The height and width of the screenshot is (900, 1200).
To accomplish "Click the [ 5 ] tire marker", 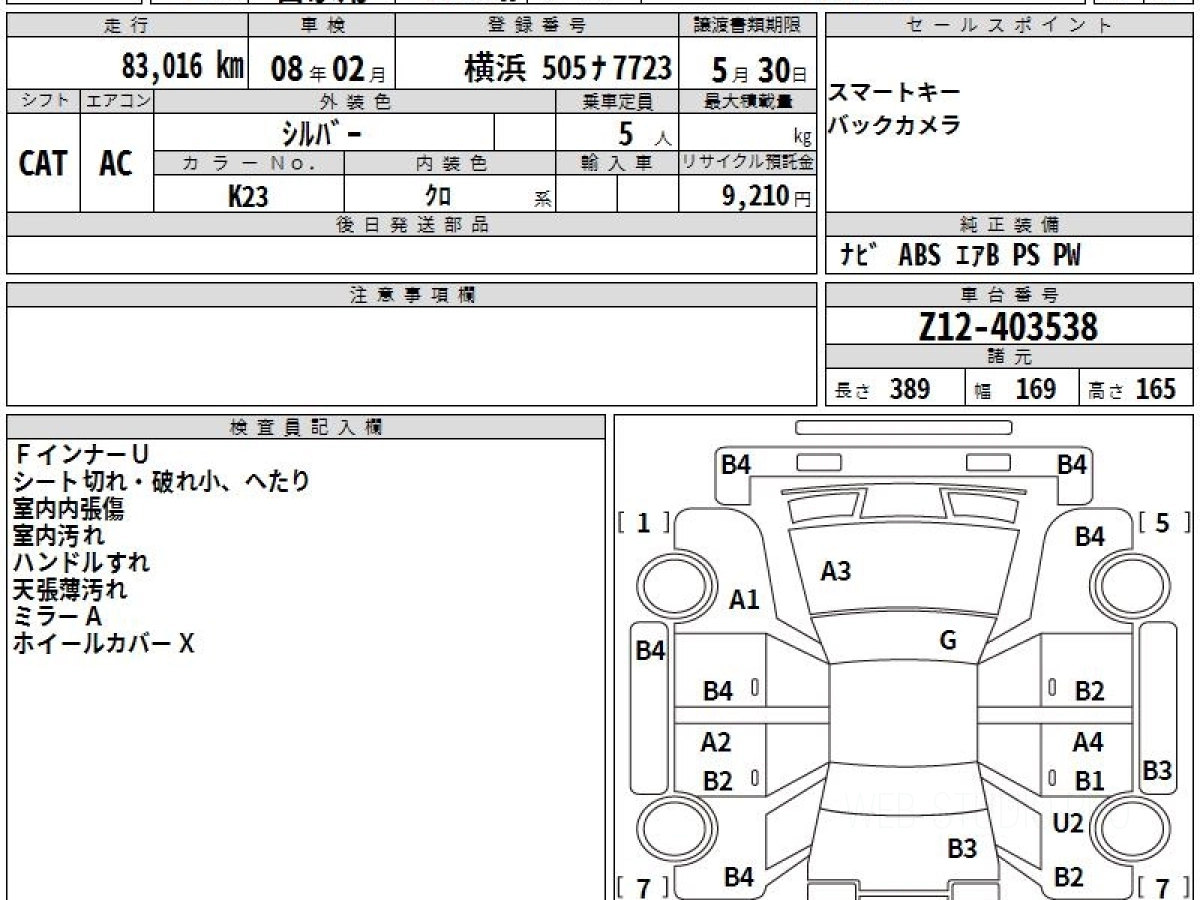I will (x=1165, y=522).
